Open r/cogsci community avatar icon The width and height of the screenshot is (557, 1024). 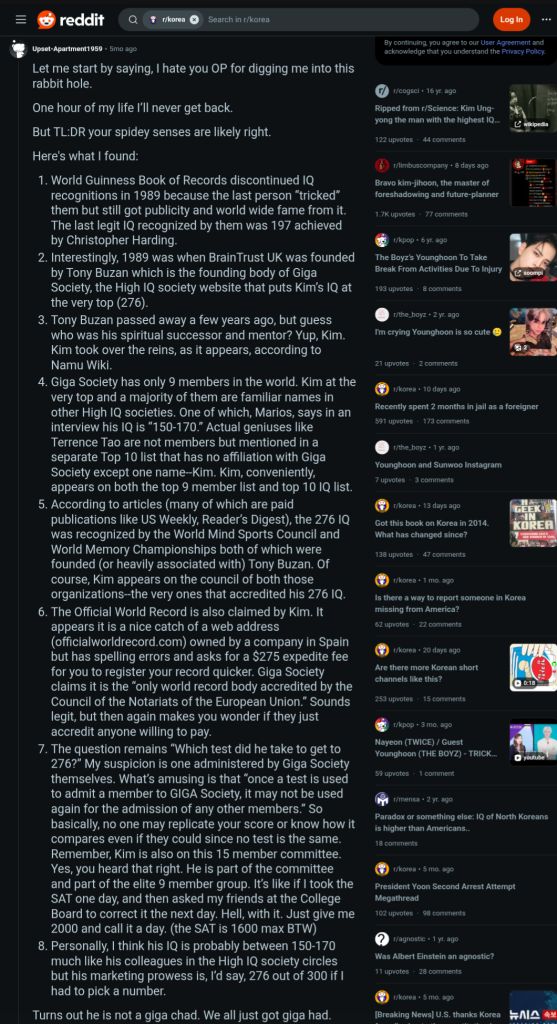[382, 91]
